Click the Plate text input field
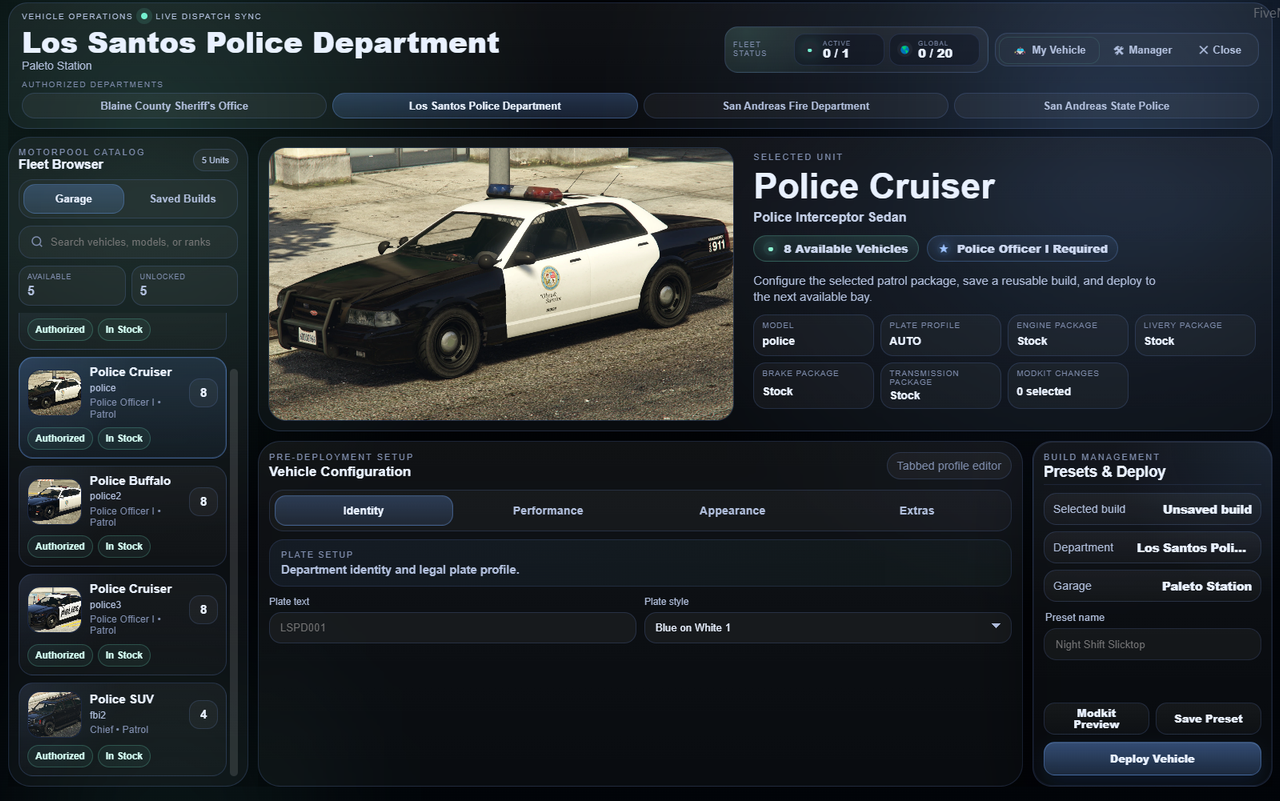1280x801 pixels. pos(452,627)
